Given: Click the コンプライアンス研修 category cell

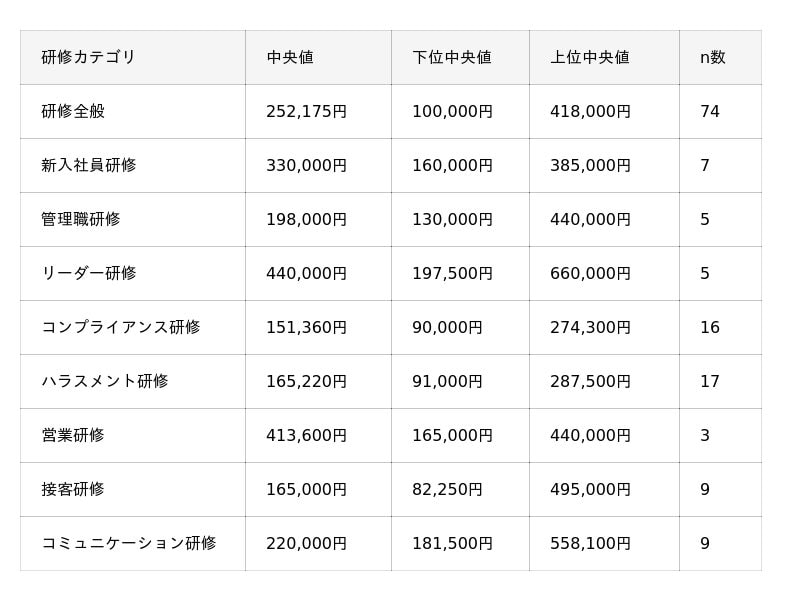Looking at the screenshot, I should coord(121,328).
